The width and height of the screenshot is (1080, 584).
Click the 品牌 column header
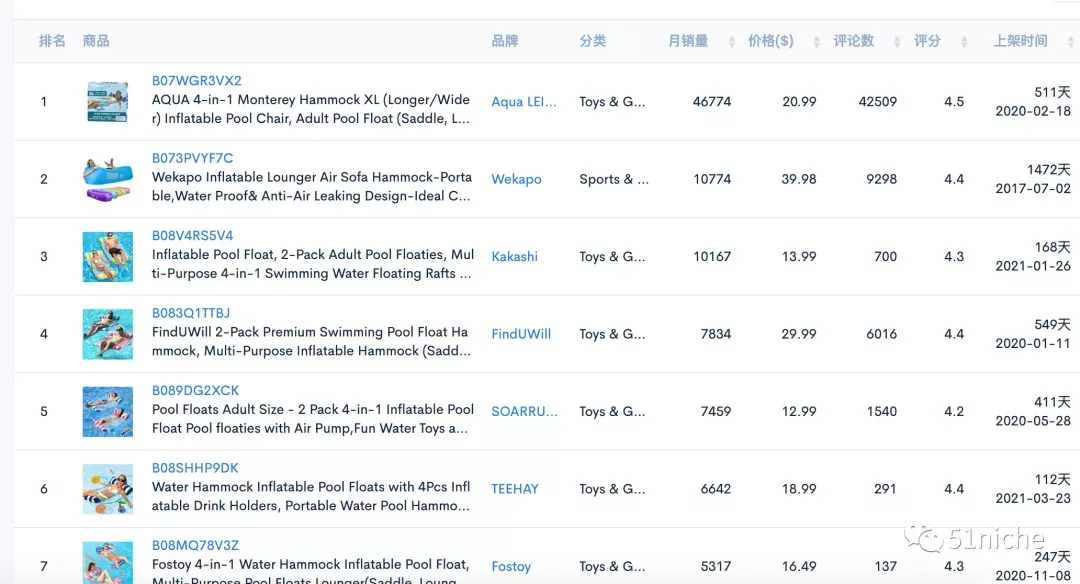505,41
